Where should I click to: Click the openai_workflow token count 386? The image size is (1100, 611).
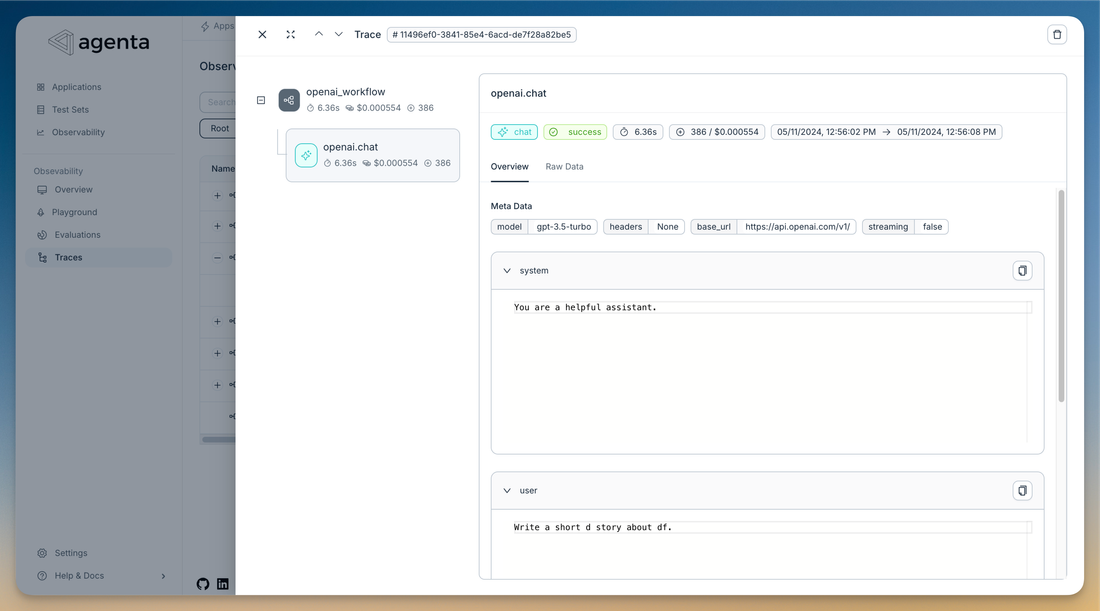421,108
